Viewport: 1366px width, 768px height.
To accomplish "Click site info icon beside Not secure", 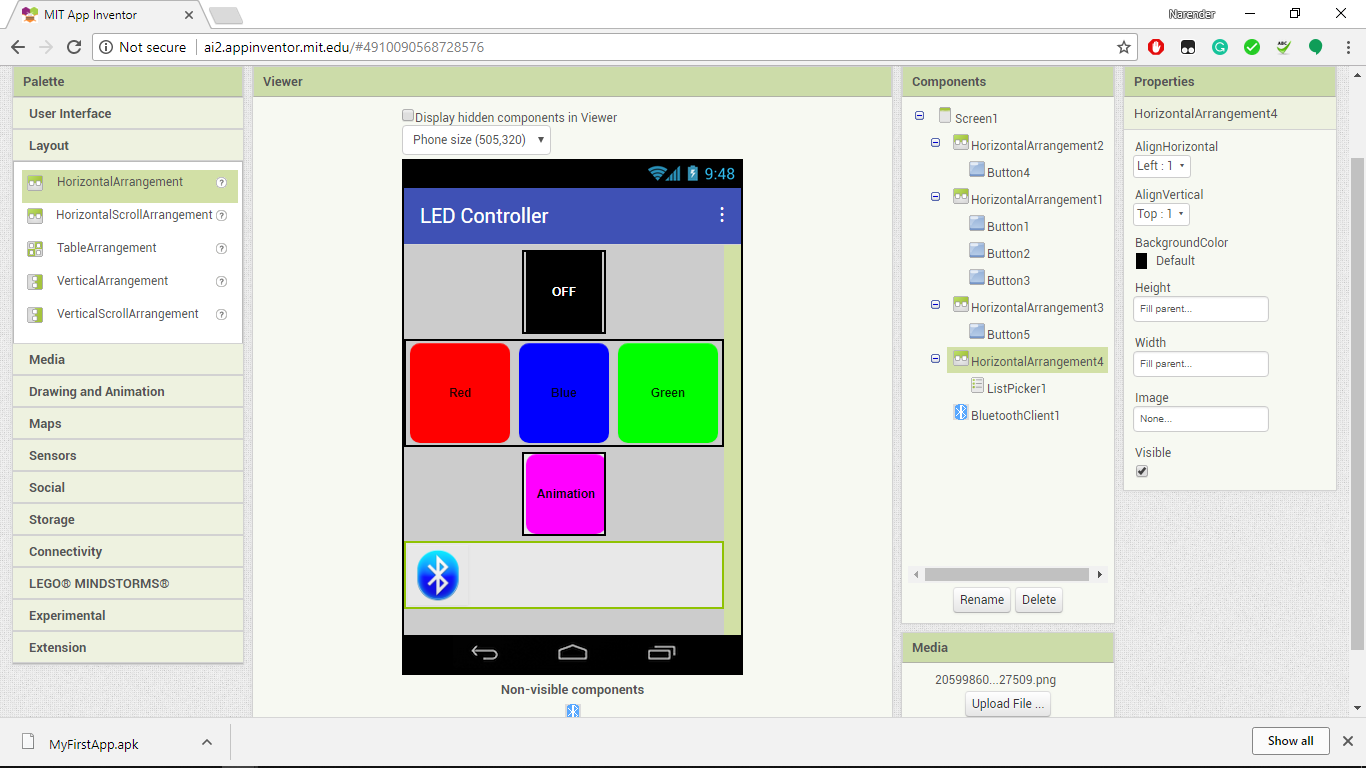I will click(106, 47).
